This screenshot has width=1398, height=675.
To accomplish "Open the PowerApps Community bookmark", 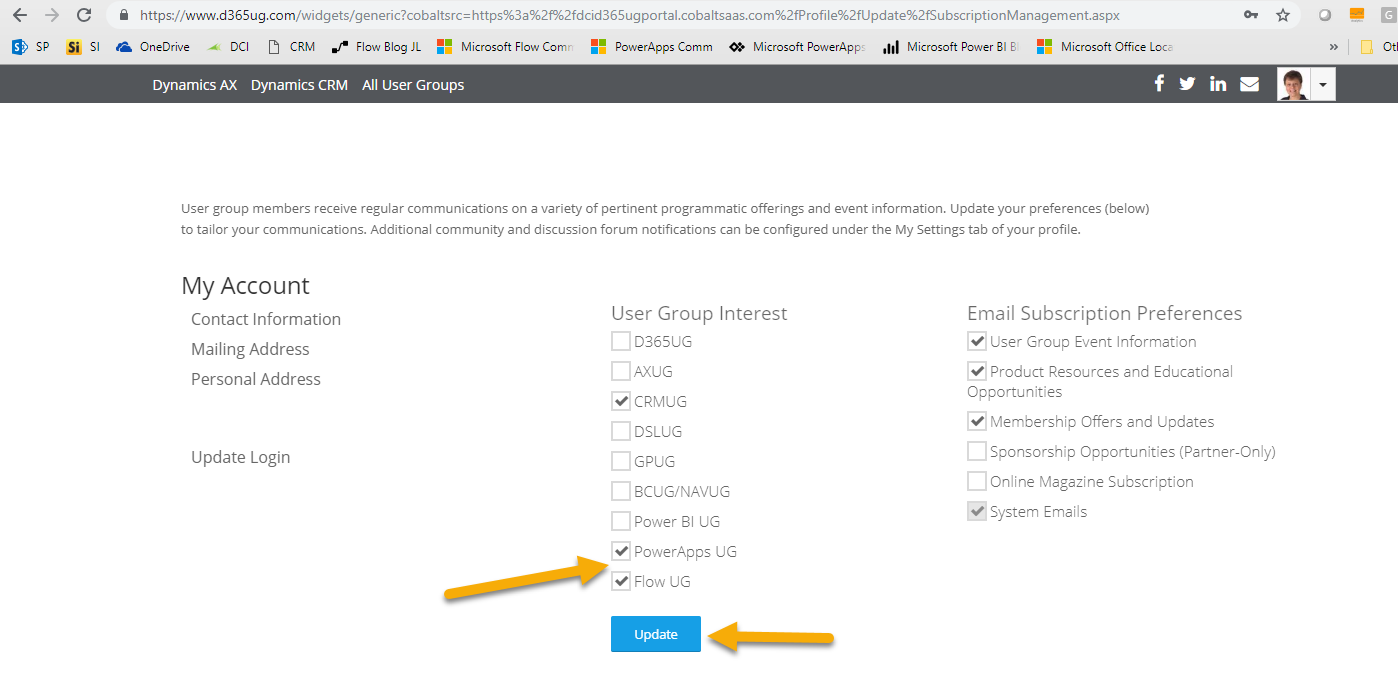I will 651,46.
